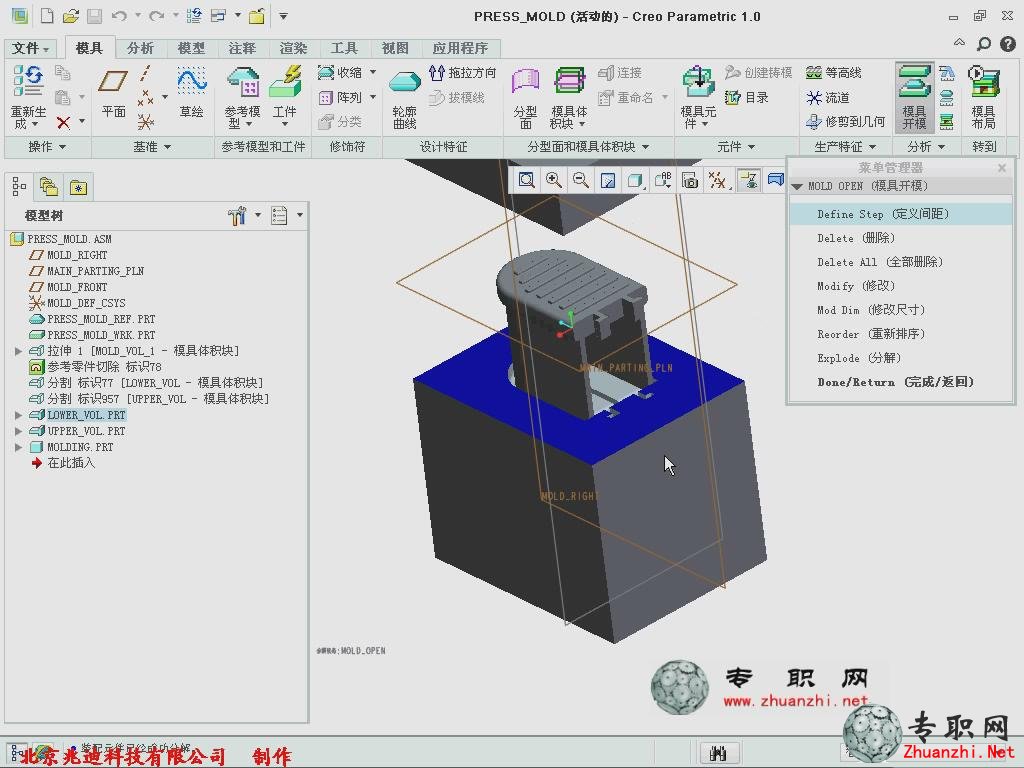This screenshot has width=1024, height=768.
Task: Select MAIN_PARTING_PLN in model tree
Action: (95, 271)
